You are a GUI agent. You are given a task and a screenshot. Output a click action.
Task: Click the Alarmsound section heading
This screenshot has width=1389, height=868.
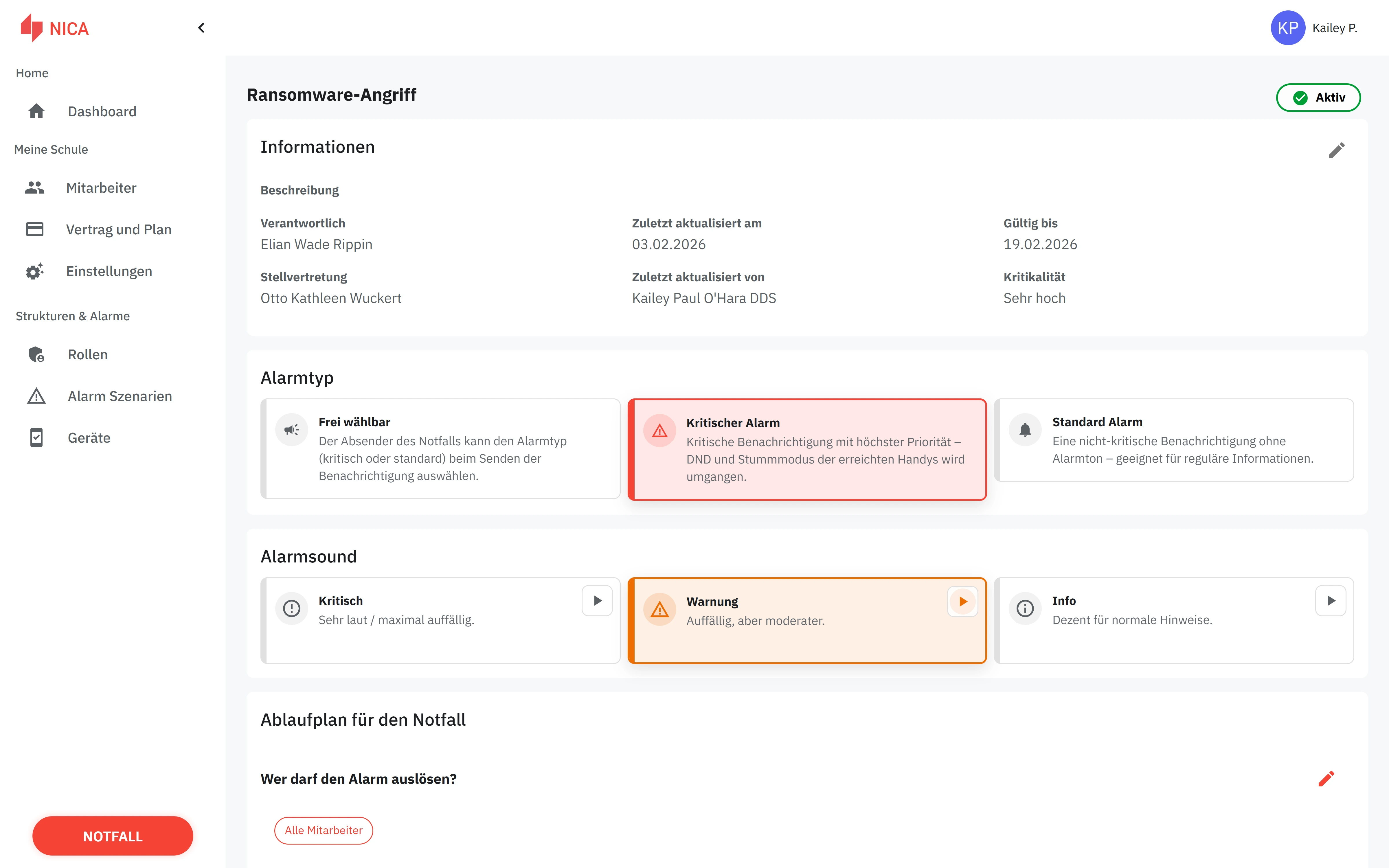pos(308,556)
